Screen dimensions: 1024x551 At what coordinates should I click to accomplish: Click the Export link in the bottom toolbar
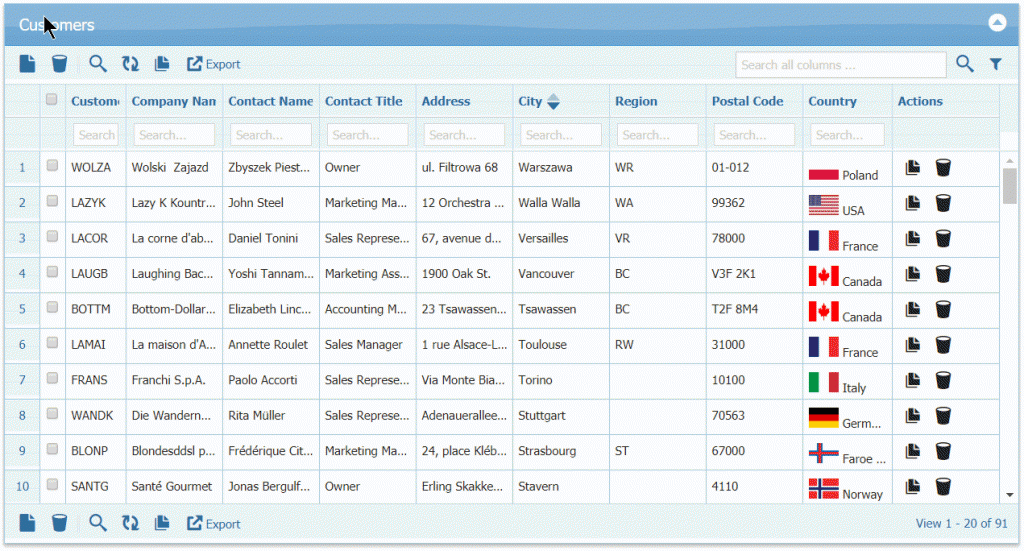tap(214, 523)
